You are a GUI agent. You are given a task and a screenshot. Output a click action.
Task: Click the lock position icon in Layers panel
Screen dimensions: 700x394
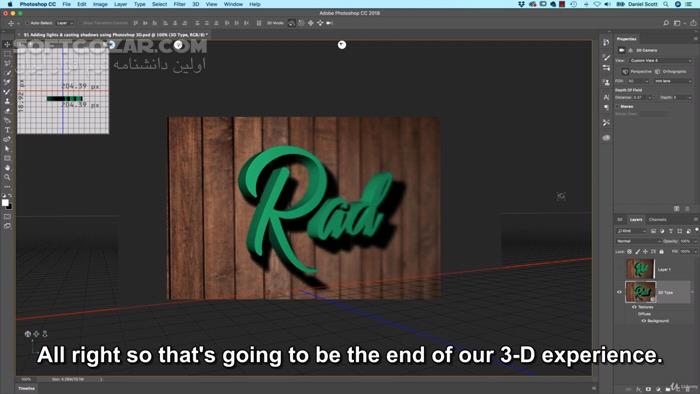point(646,252)
